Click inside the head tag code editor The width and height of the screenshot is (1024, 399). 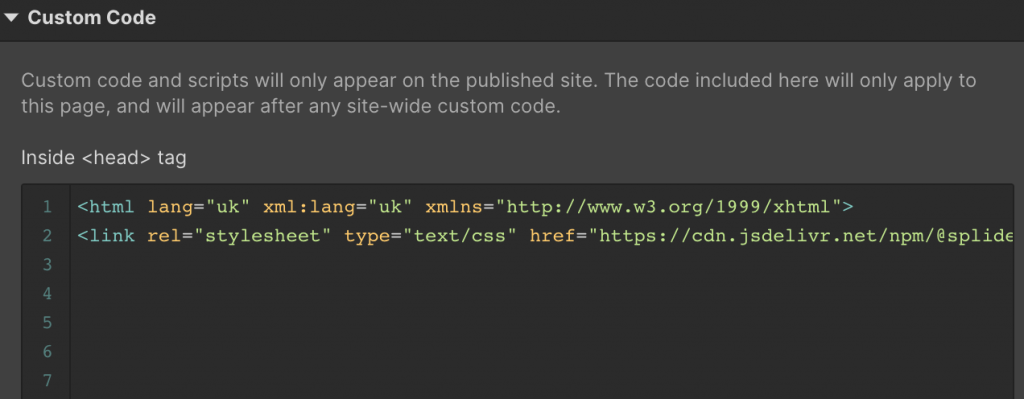[518, 292]
